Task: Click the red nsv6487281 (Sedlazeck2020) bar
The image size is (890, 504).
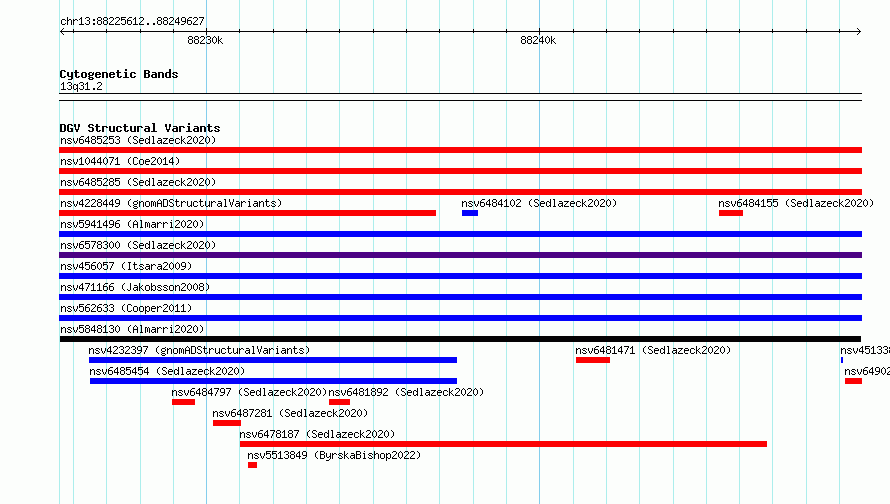Action: tap(227, 423)
